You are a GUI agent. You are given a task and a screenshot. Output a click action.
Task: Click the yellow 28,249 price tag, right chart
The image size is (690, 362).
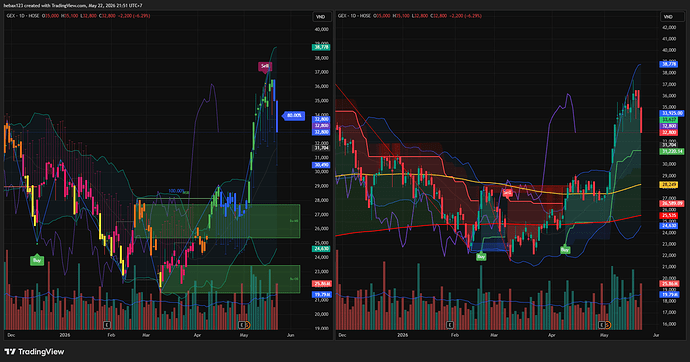click(x=668, y=185)
